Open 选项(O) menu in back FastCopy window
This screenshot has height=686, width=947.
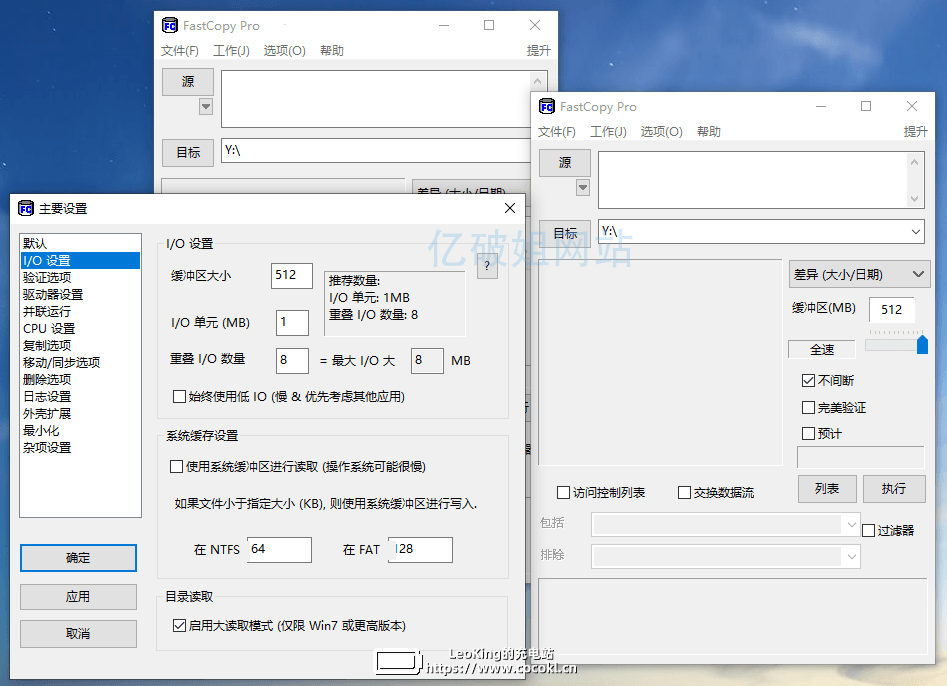(x=284, y=51)
